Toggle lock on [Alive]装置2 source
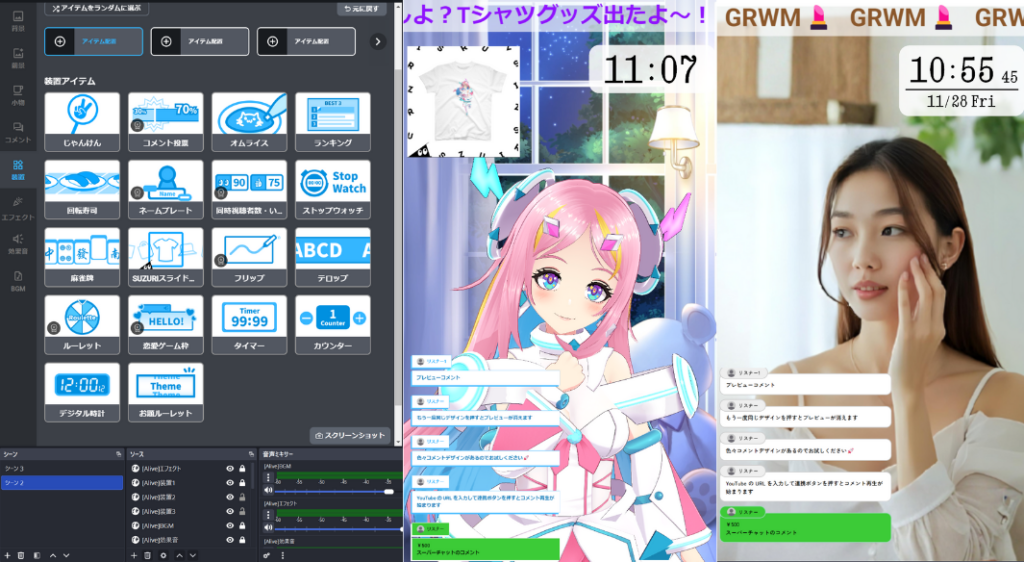Image resolution: width=1024 pixels, height=562 pixels. tap(242, 497)
